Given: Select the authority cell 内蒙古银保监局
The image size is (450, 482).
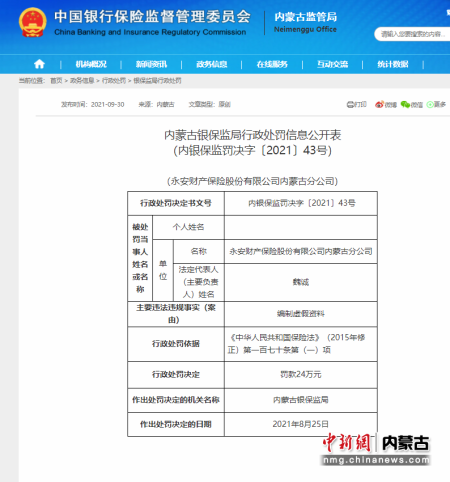Looking at the screenshot, I should coord(301,400).
